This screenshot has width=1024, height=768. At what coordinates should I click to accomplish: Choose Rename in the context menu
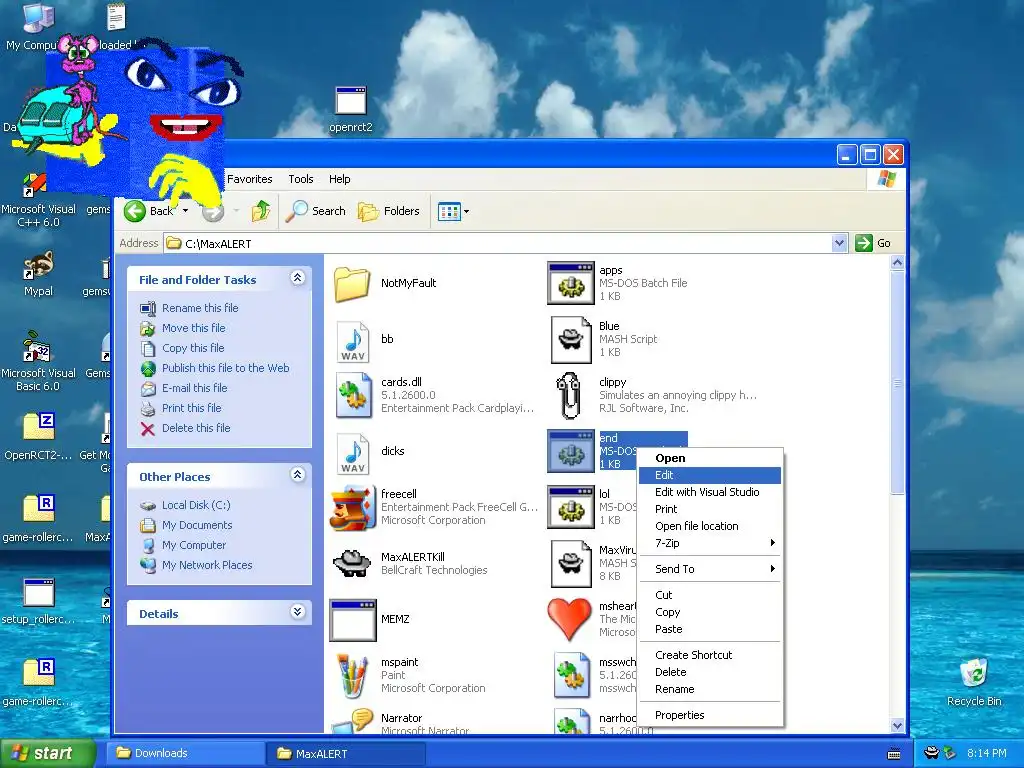tap(710, 690)
